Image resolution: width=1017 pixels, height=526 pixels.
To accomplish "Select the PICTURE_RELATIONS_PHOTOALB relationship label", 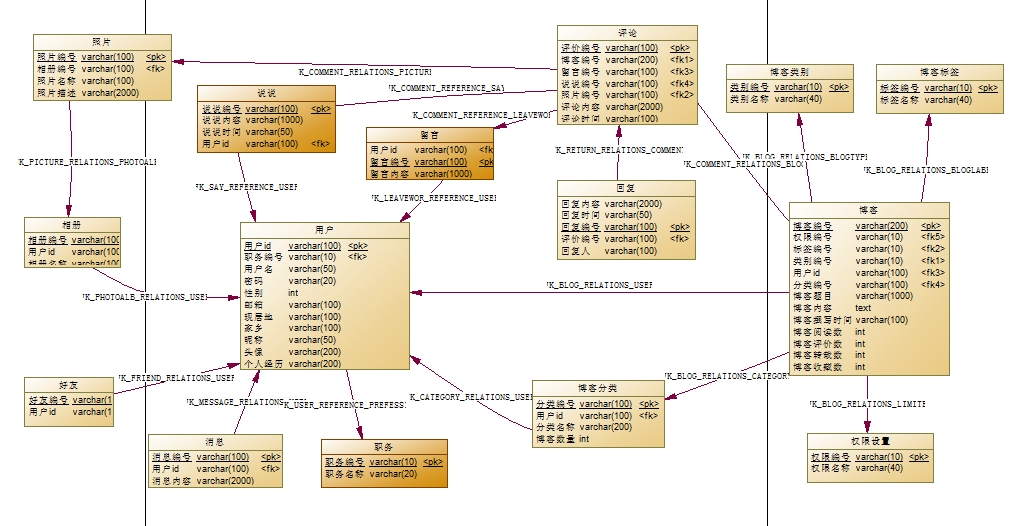I will click(87, 161).
